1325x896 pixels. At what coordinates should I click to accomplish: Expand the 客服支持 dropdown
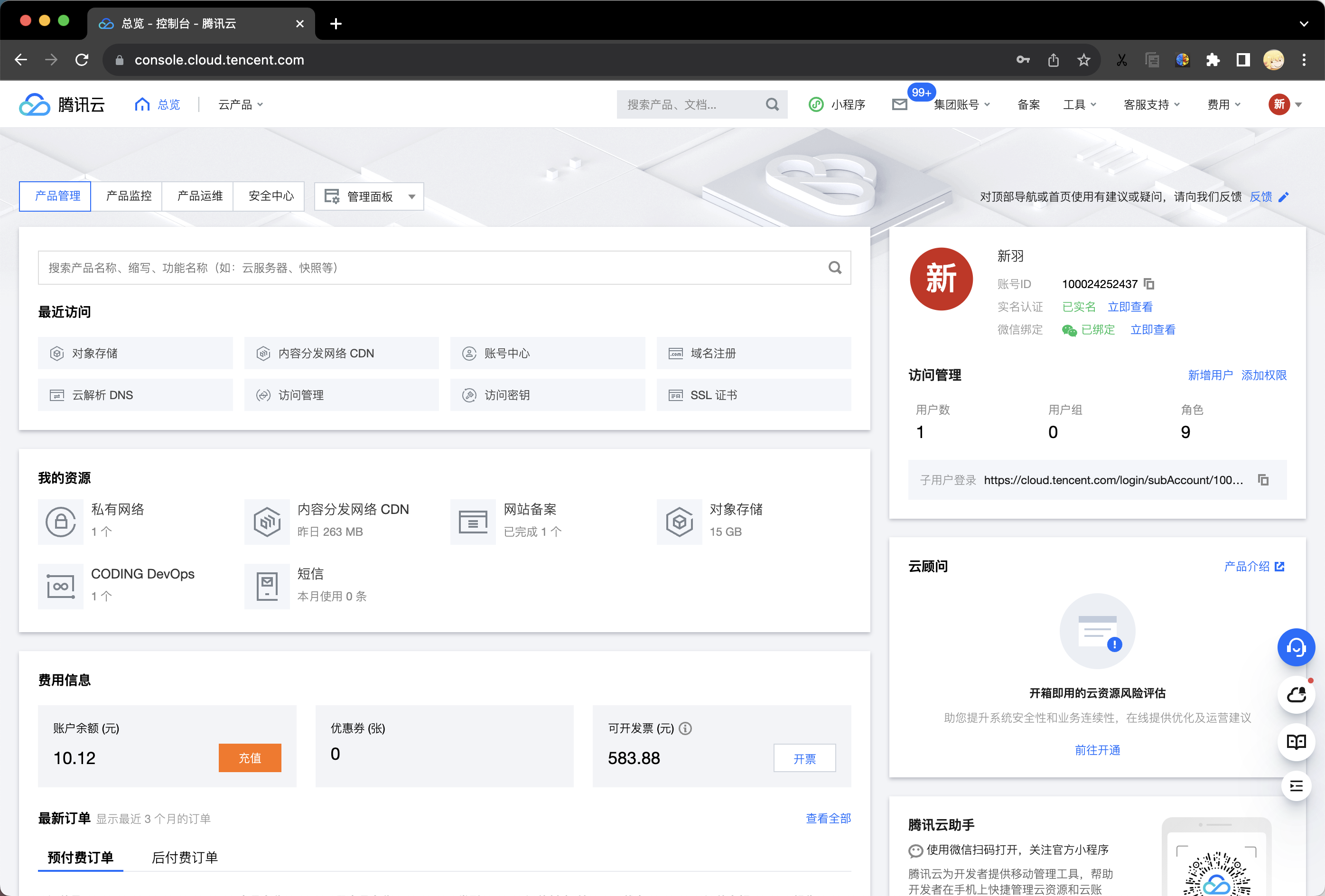click(1152, 104)
